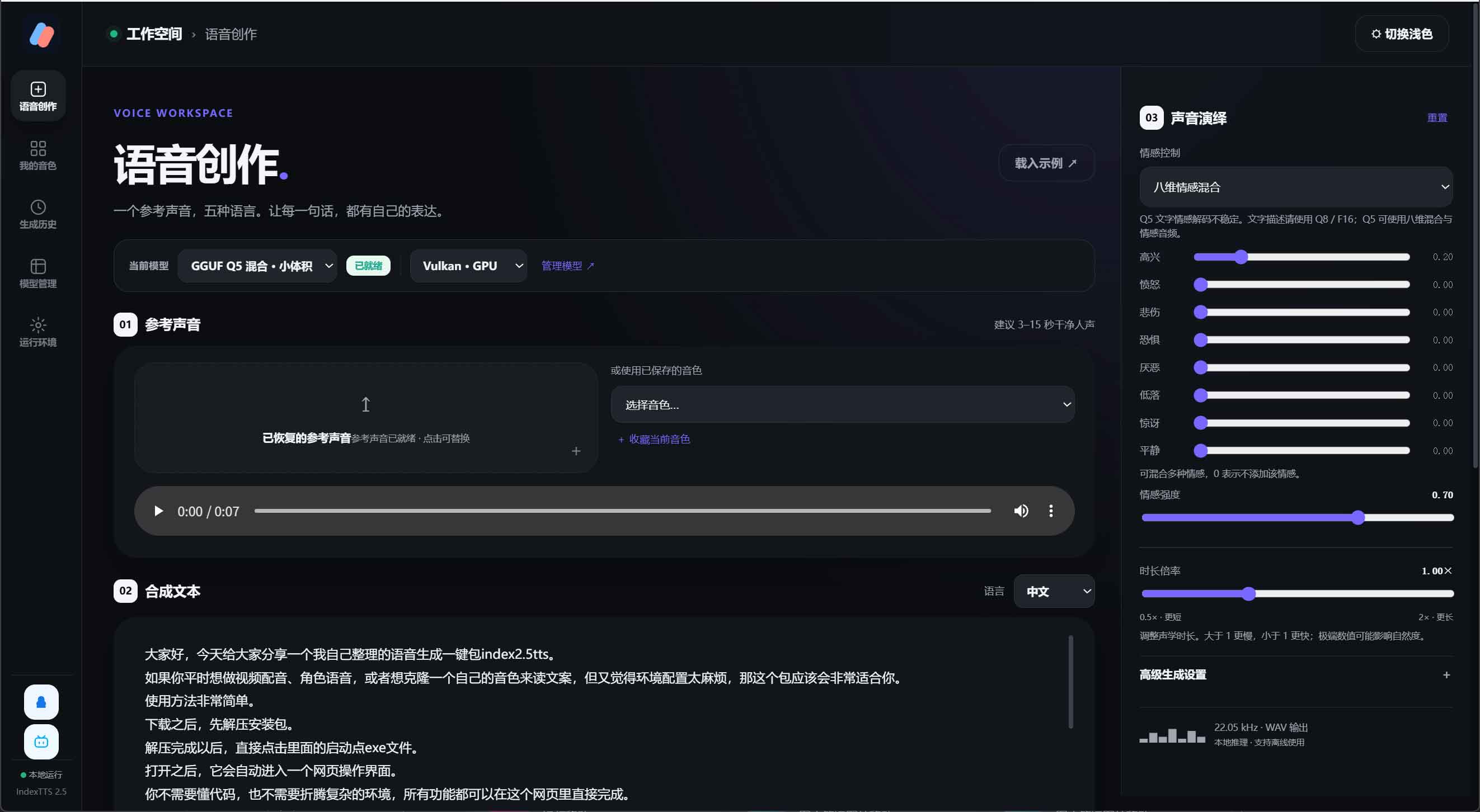The width and height of the screenshot is (1480, 812).
Task: Expand 高级生成设置 with the plus icon
Action: coord(1446,675)
